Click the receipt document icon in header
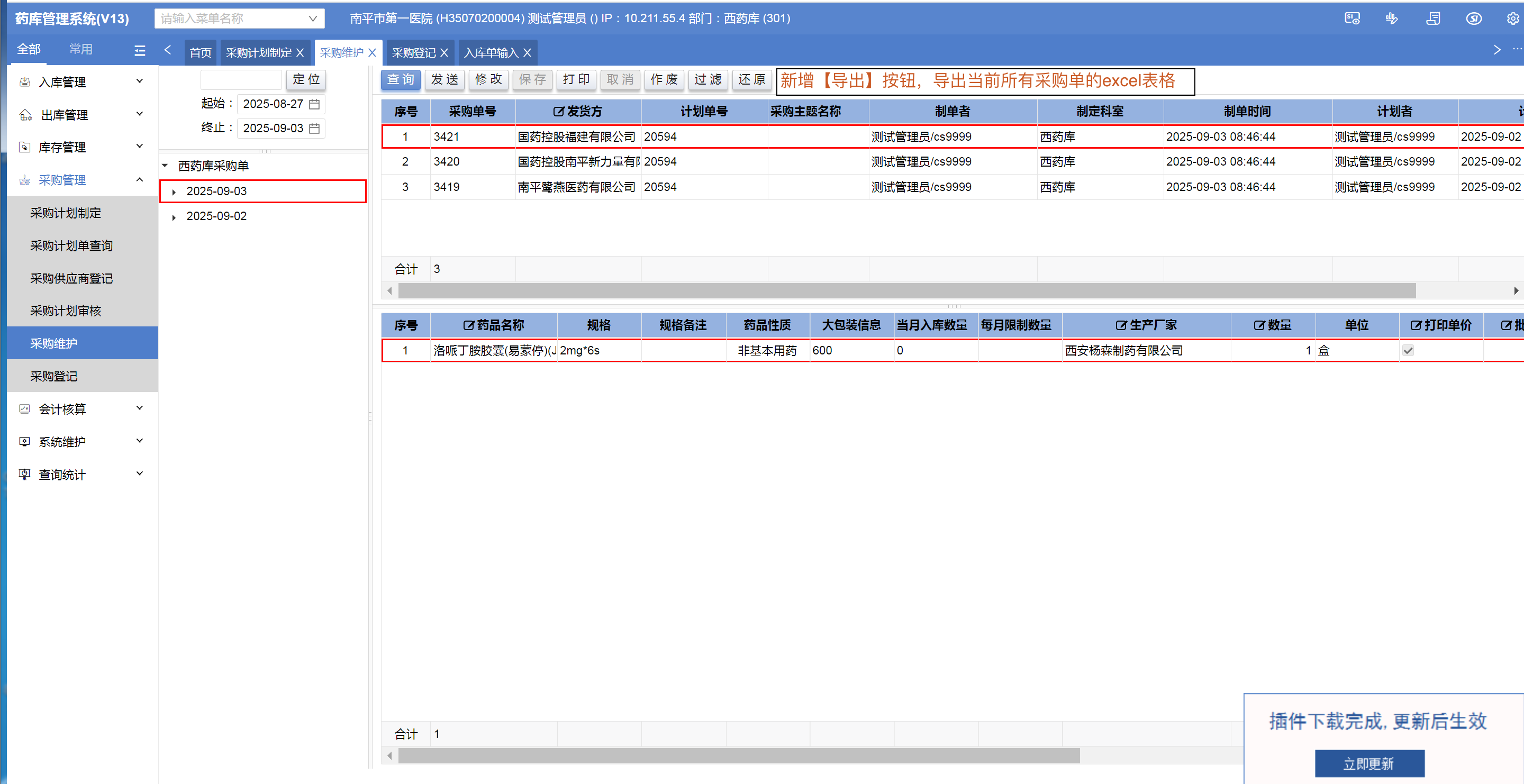Screen dimensions: 1524x784 1433,19
